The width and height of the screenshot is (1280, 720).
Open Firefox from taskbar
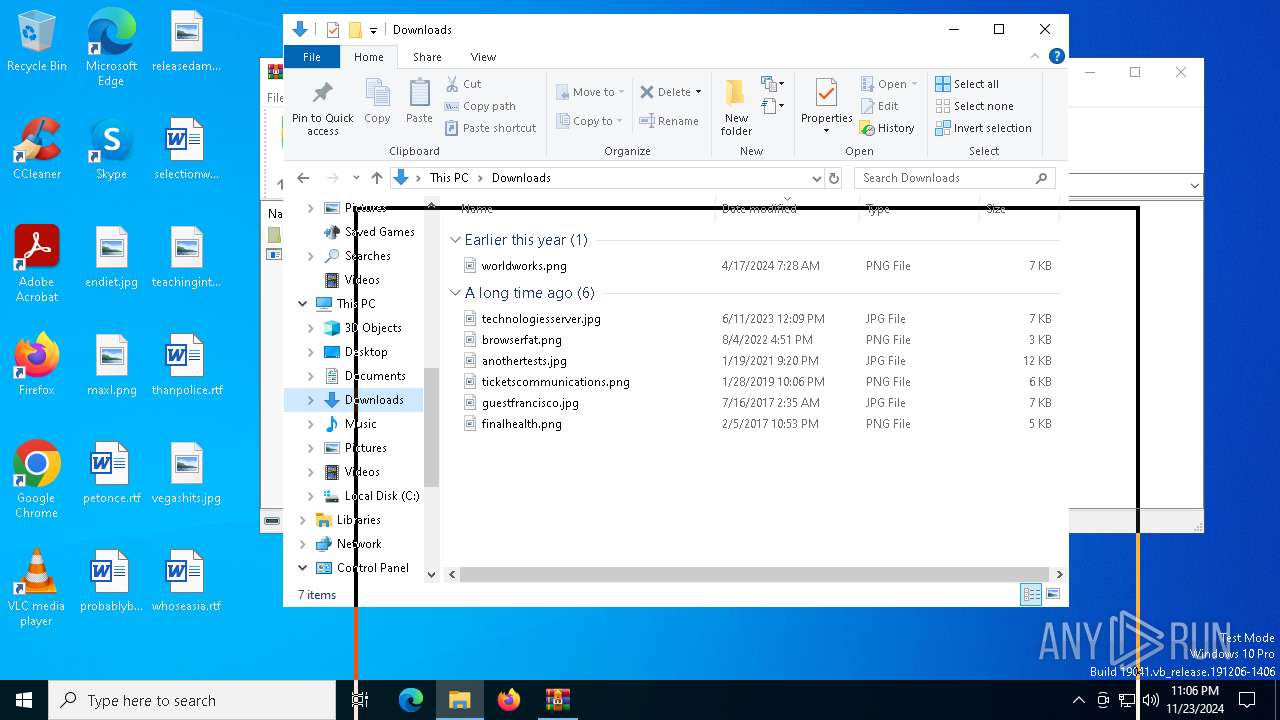click(509, 700)
